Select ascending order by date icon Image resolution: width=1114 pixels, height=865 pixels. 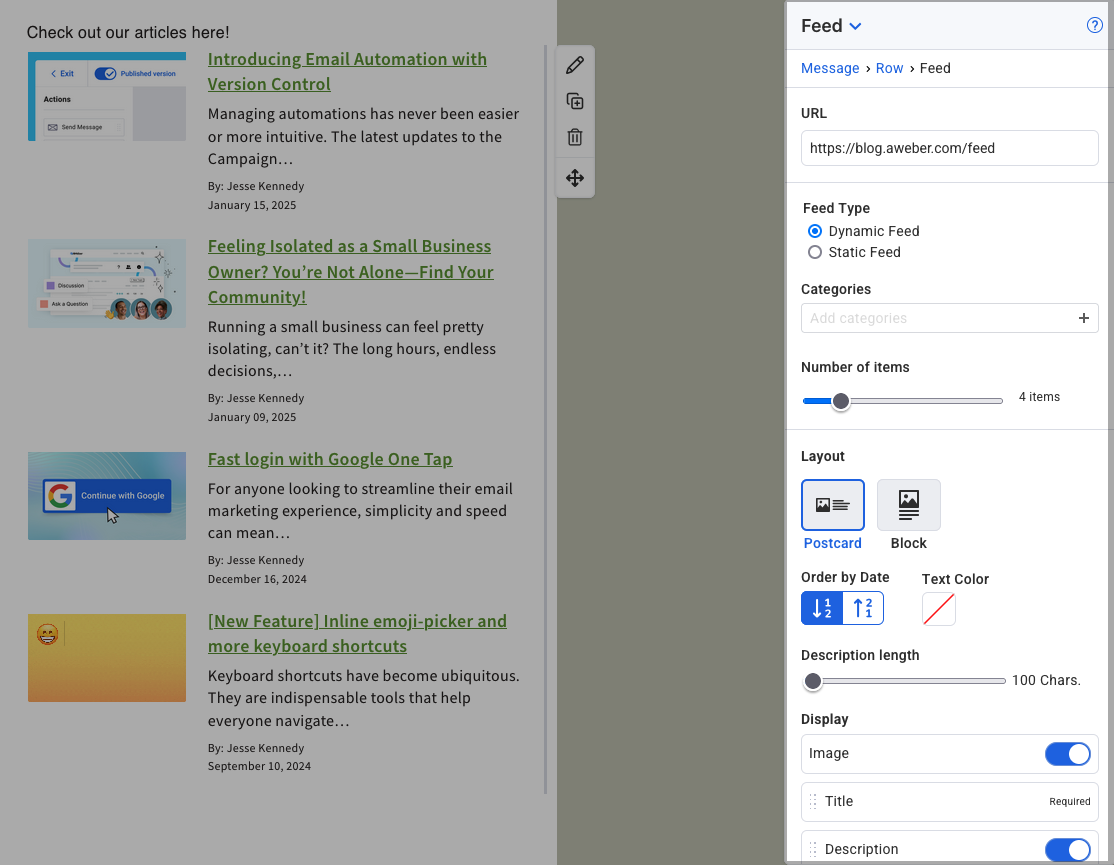pyautogui.click(x=863, y=607)
